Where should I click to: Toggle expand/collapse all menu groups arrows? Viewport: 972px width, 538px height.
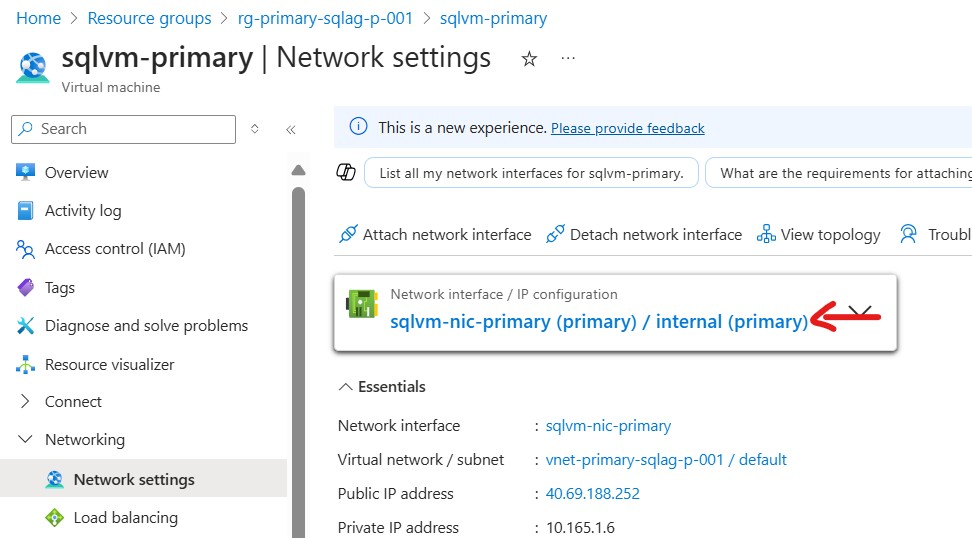255,129
